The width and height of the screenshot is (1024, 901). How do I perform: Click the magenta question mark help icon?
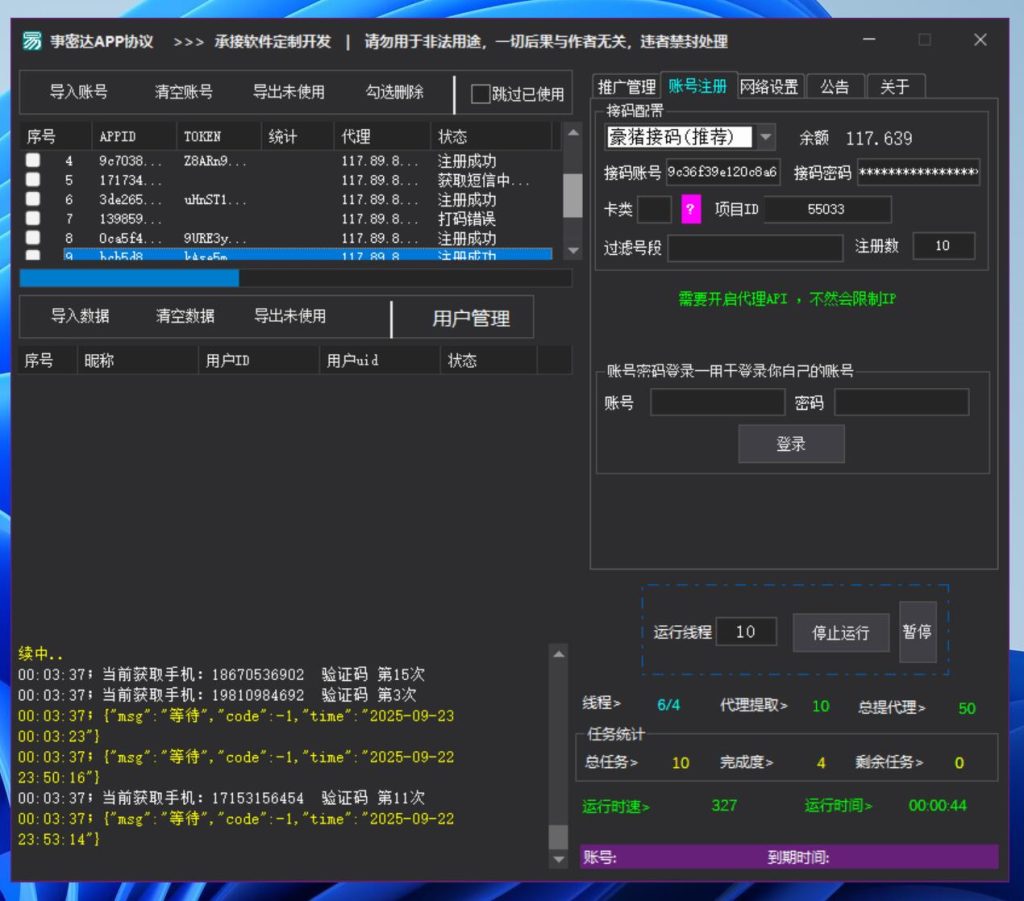[x=691, y=210]
